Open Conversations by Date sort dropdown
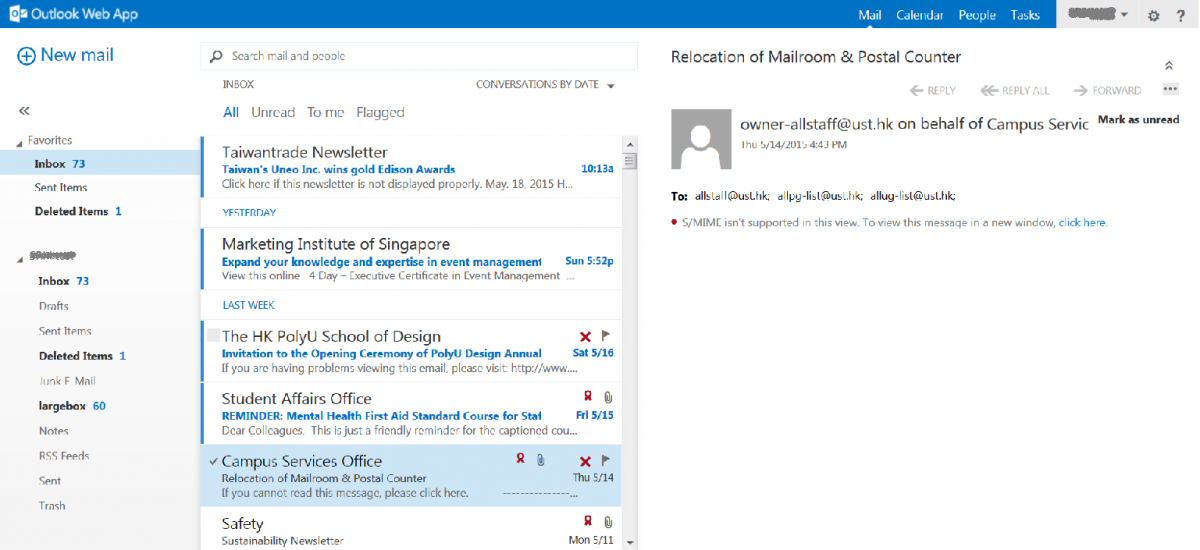The width and height of the screenshot is (1200, 550). pos(545,85)
